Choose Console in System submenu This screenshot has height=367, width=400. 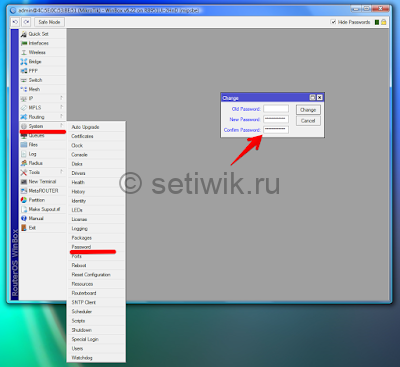tap(96, 155)
